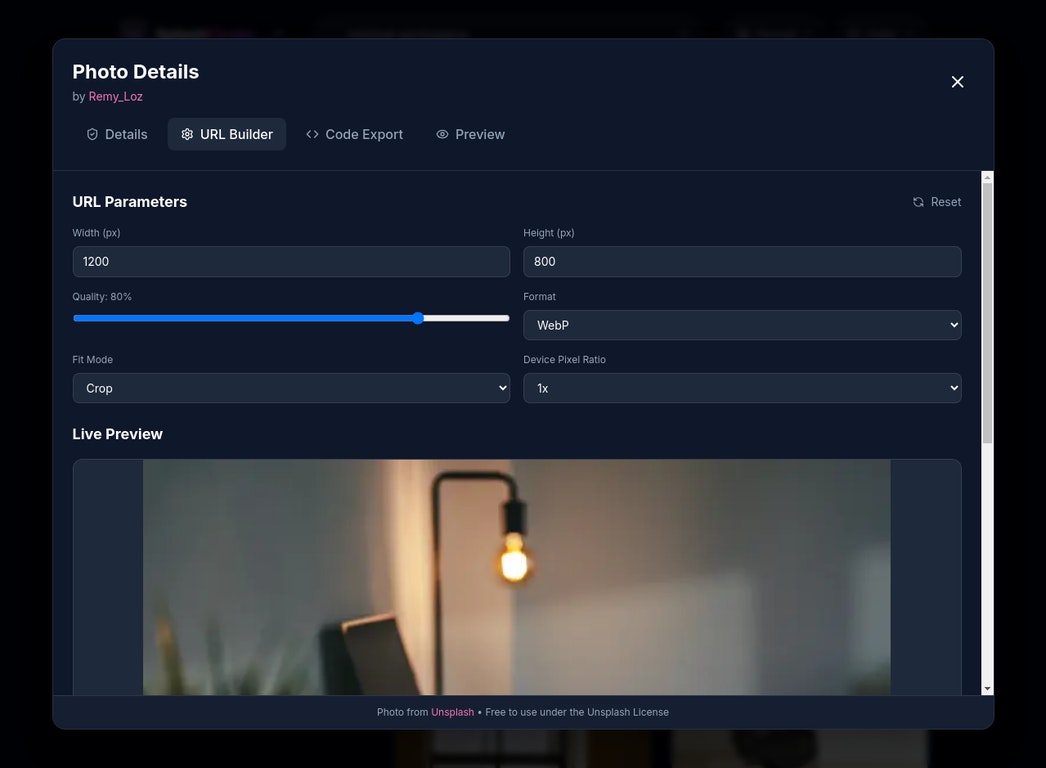This screenshot has height=768, width=1046.
Task: Open the Remy_Loz photographer link
Action: (115, 97)
